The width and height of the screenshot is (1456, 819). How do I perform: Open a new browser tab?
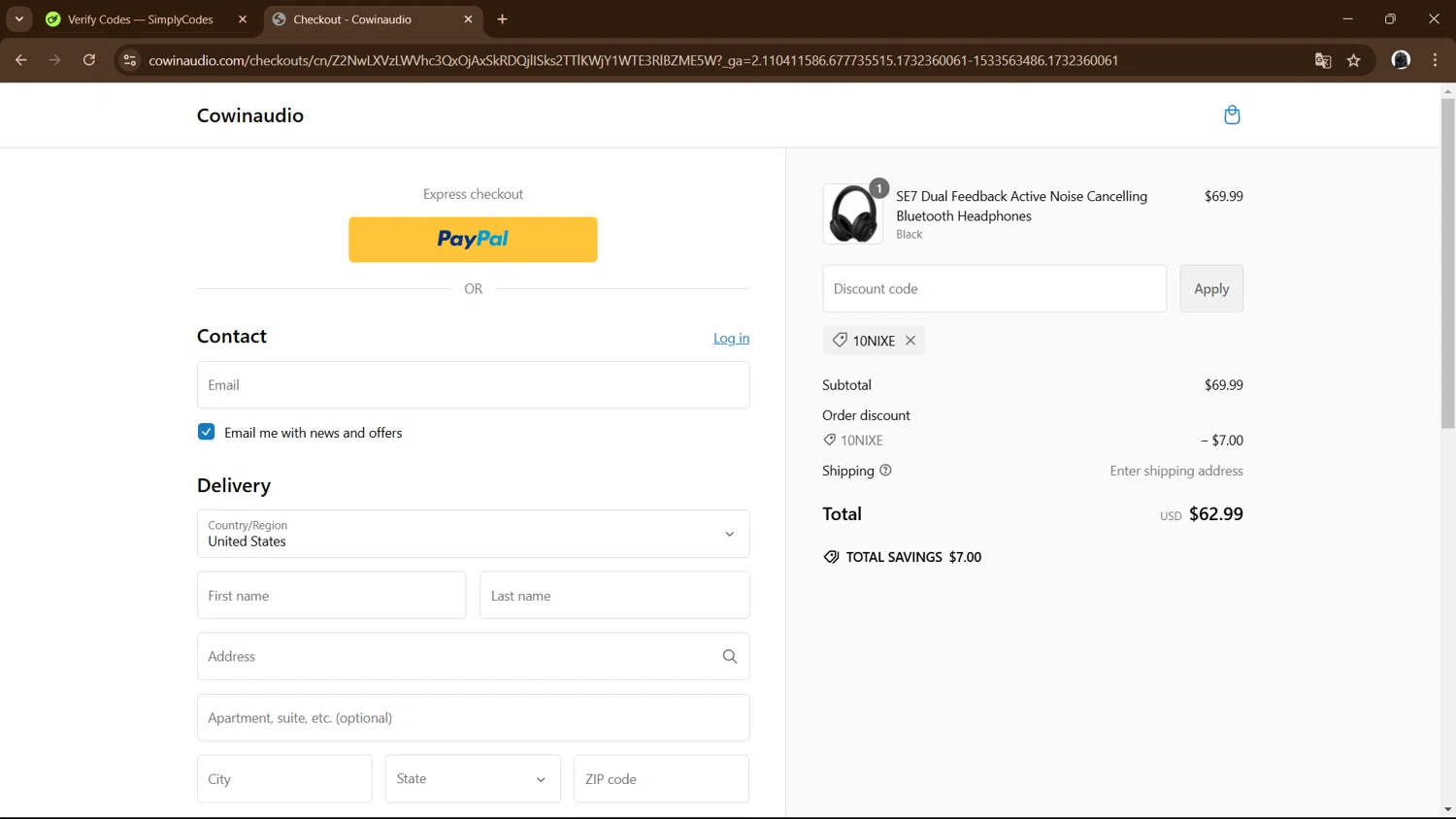click(502, 19)
